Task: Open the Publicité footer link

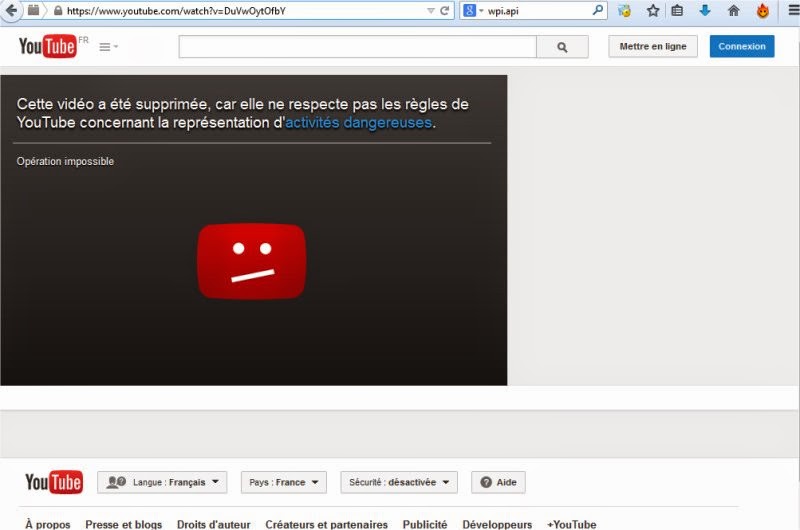Action: [x=425, y=524]
